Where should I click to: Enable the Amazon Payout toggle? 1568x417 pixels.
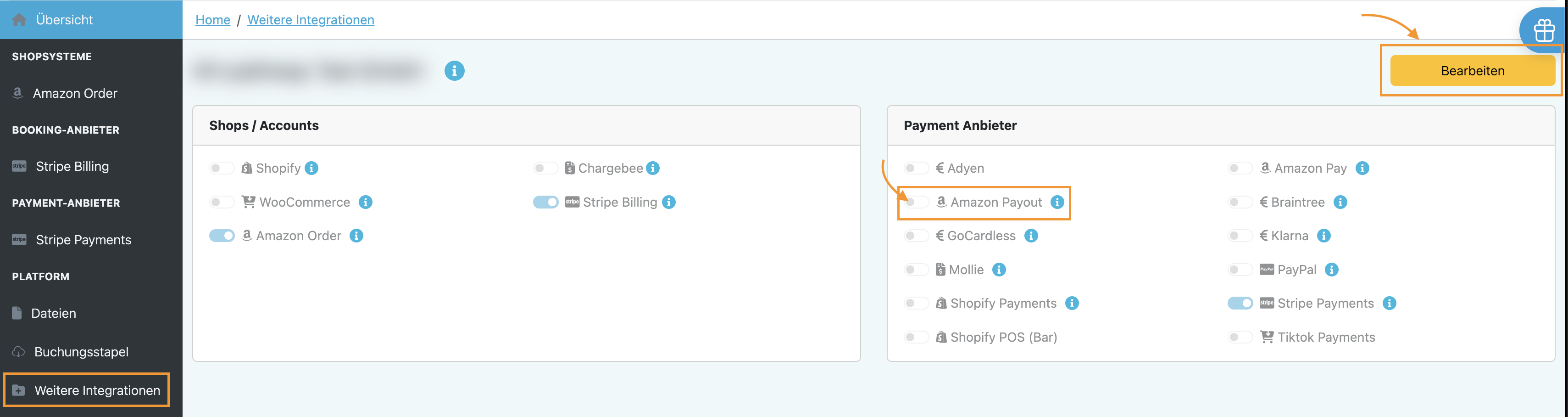pos(916,202)
